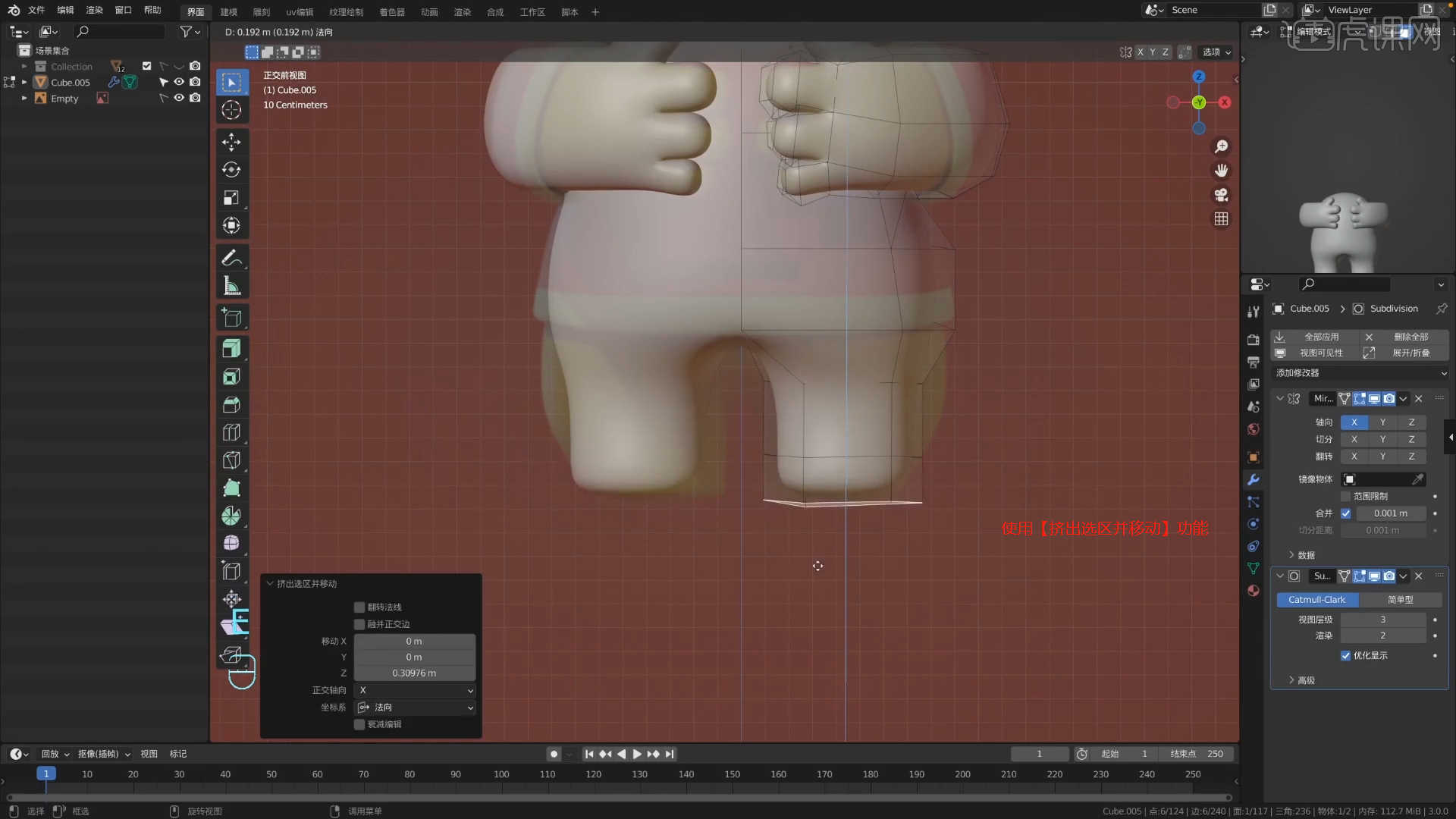Screen dimensions: 1456x819
Task: Select the Cursor tool in toolbar
Action: [x=231, y=110]
